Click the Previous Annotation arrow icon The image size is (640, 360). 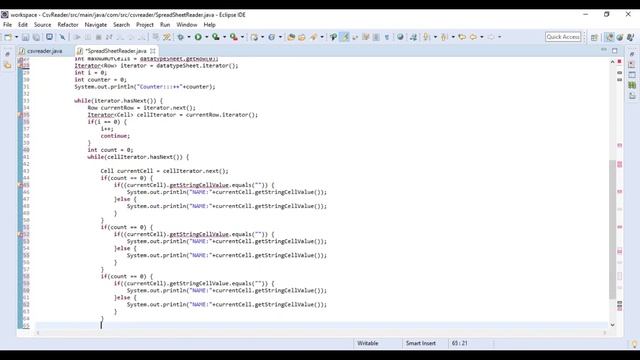click(x=444, y=37)
